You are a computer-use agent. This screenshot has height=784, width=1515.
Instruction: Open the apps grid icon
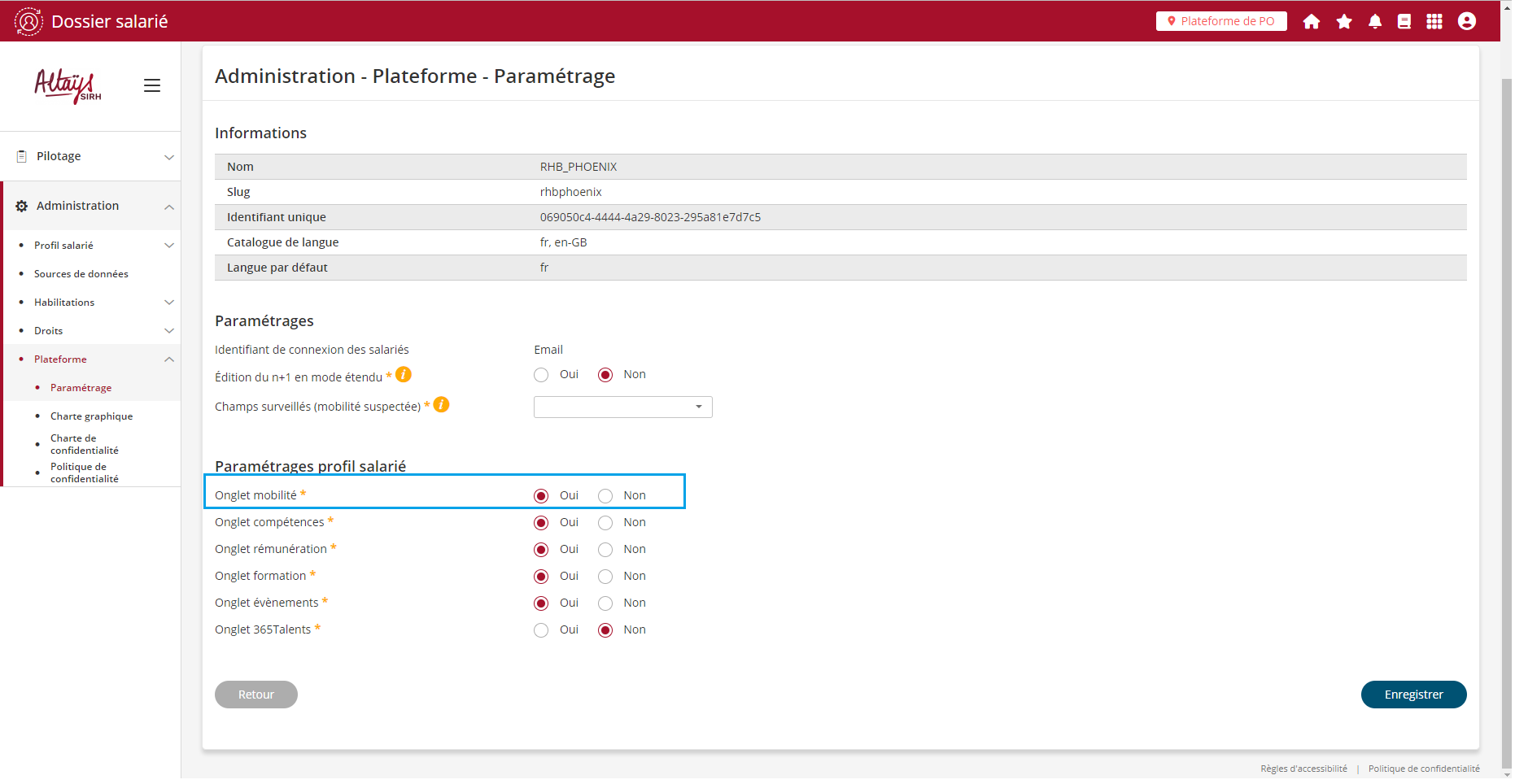[x=1434, y=22]
